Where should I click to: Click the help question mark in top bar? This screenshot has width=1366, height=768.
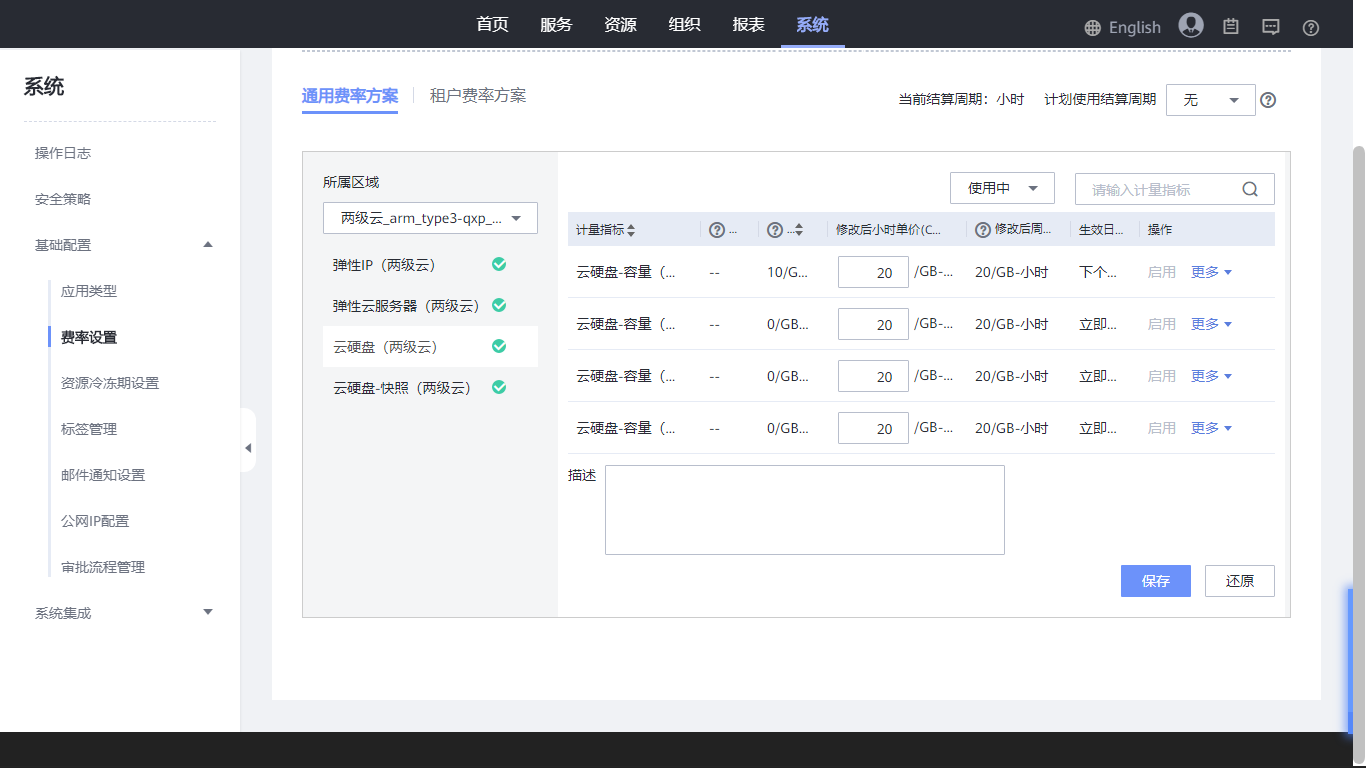pyautogui.click(x=1311, y=28)
